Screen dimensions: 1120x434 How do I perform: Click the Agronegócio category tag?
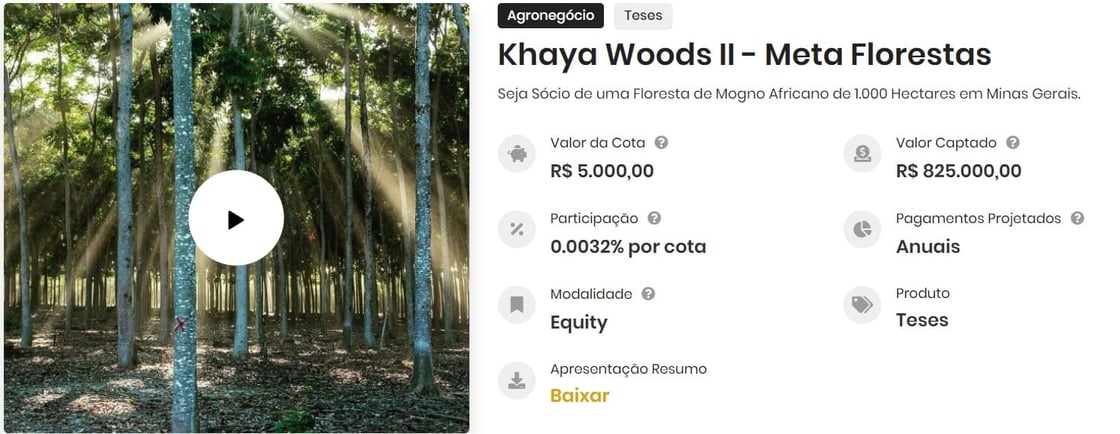coord(551,16)
